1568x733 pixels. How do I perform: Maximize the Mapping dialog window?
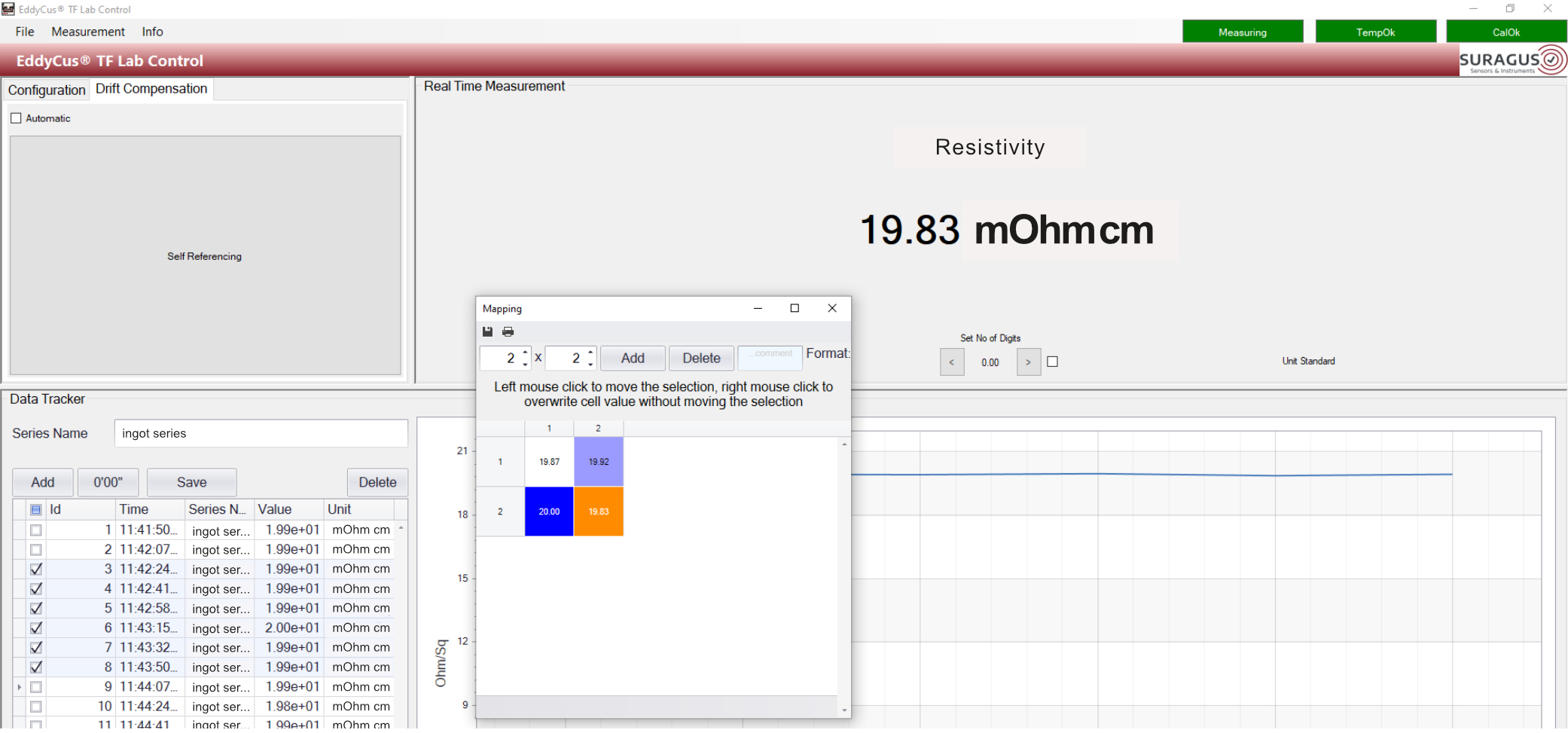pyautogui.click(x=795, y=308)
